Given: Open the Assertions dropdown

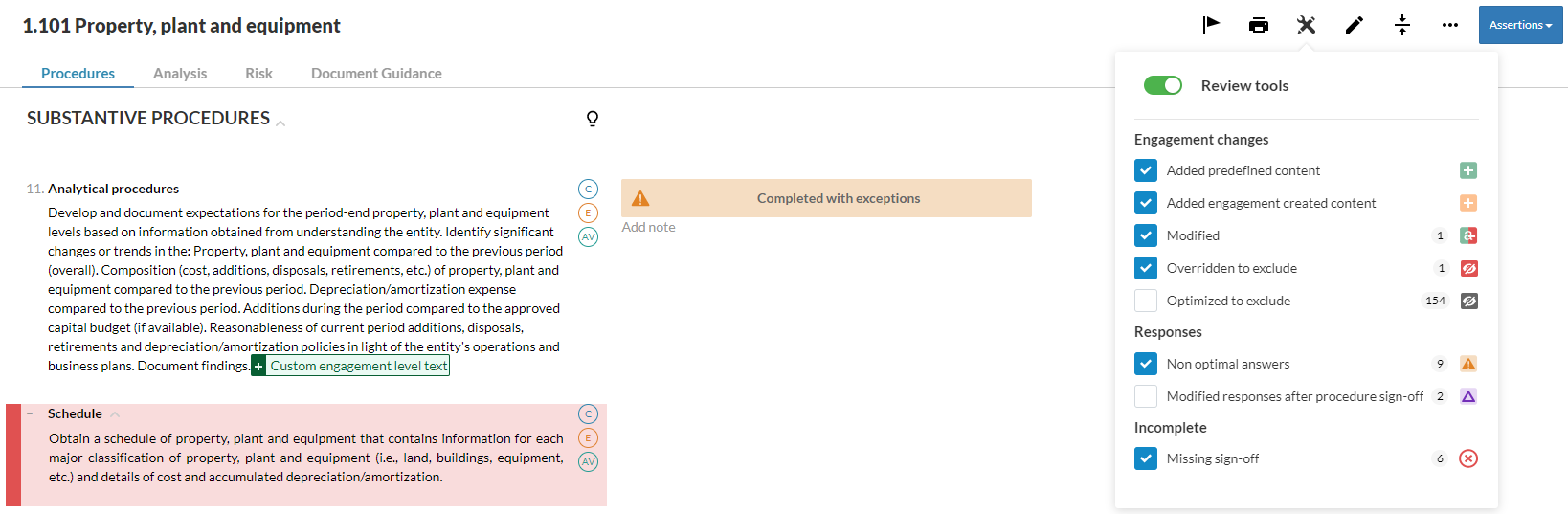Looking at the screenshot, I should coord(1520,25).
